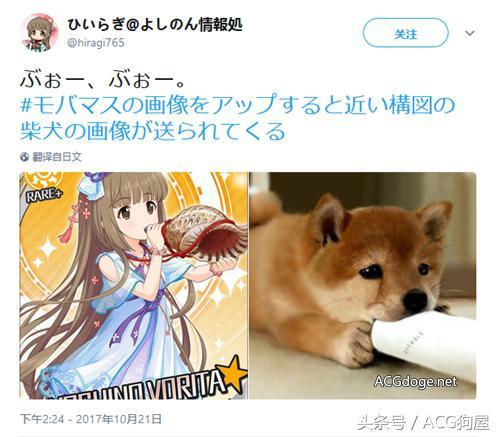Click the hashtag's second line 柴犬の画像が送られてくる
Image resolution: width=500 pixels, height=437 pixels.
(x=153, y=131)
